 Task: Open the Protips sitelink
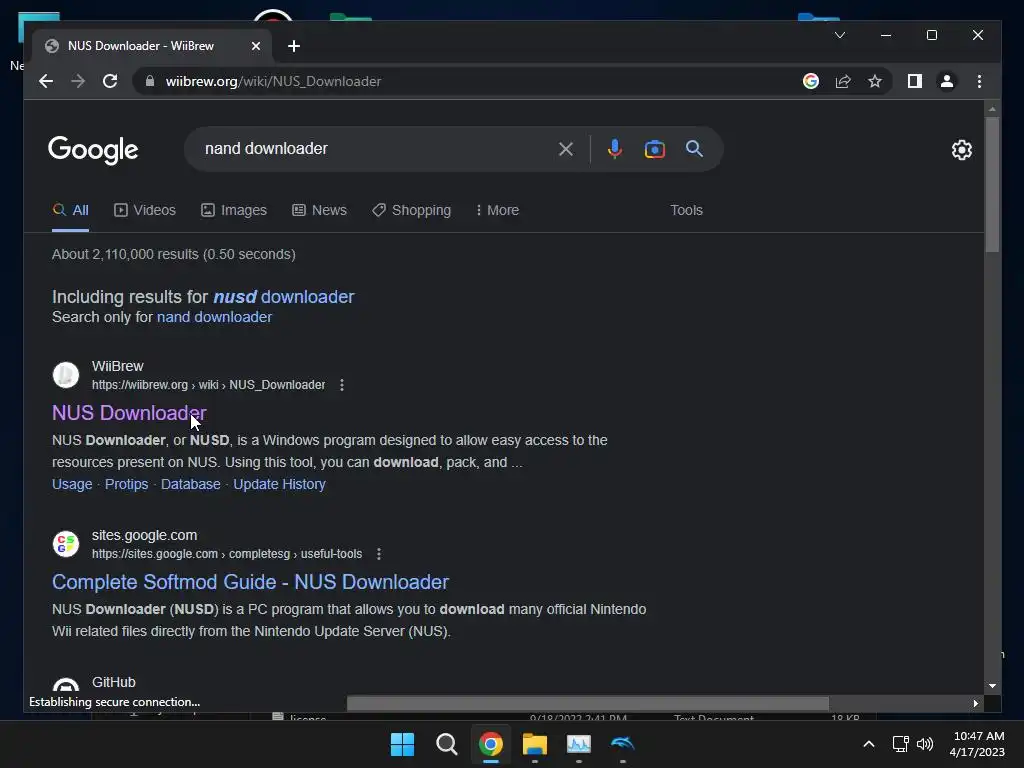tap(127, 484)
